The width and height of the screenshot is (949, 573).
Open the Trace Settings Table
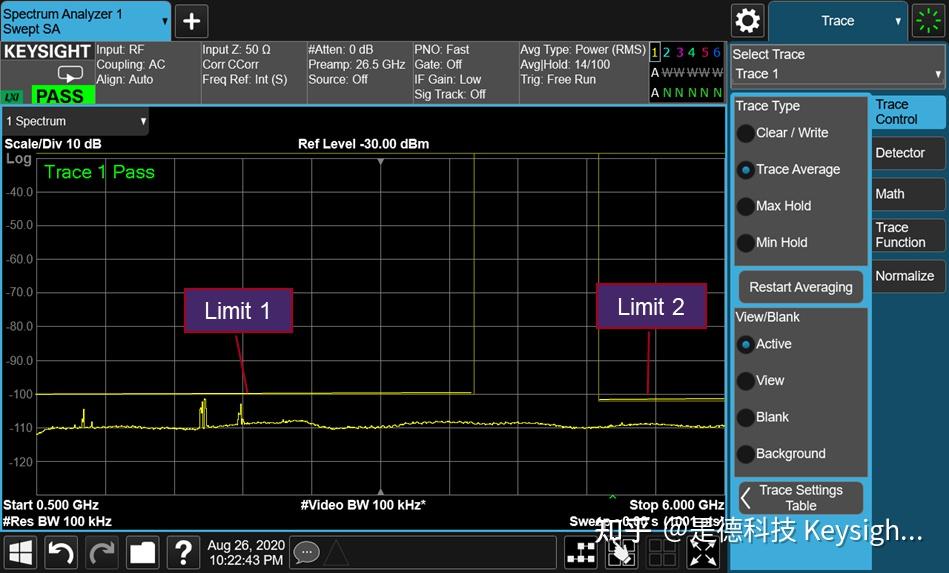(x=801, y=498)
